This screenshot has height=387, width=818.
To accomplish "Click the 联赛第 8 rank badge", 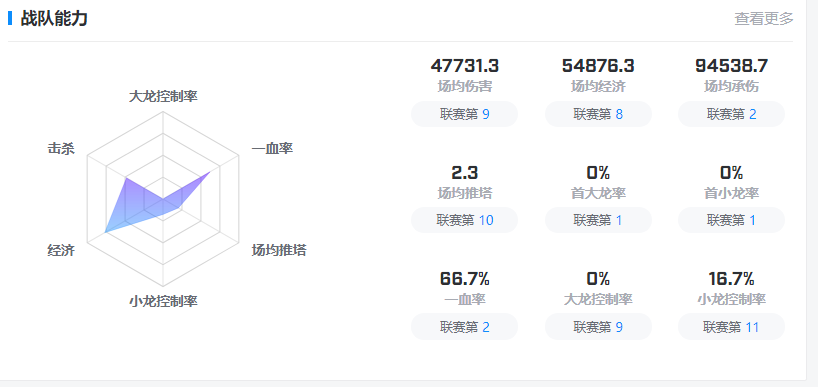I will point(598,114).
